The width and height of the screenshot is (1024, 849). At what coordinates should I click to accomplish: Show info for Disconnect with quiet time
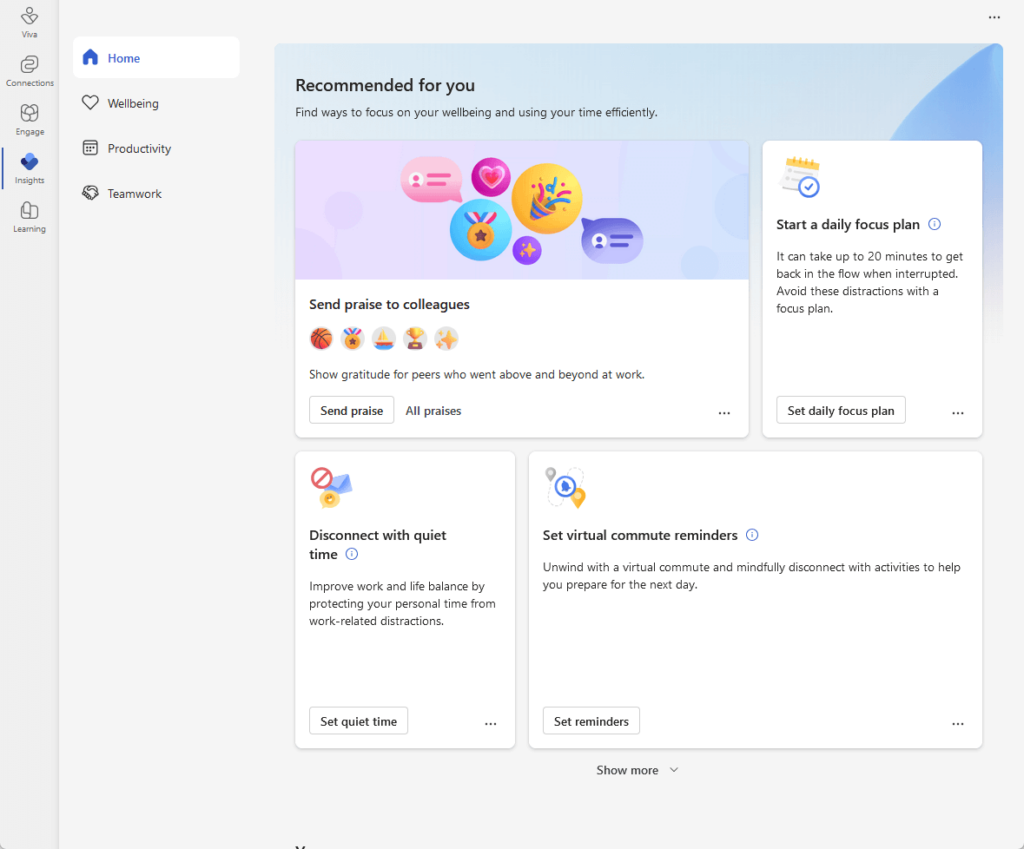(351, 554)
